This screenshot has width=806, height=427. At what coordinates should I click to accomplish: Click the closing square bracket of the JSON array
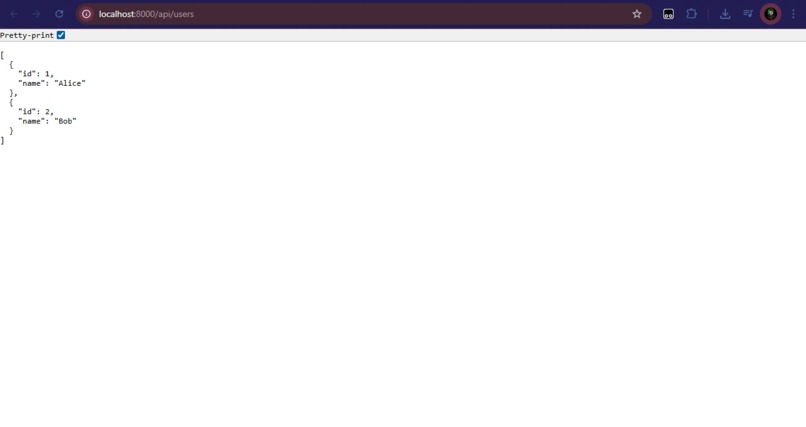coord(2,140)
